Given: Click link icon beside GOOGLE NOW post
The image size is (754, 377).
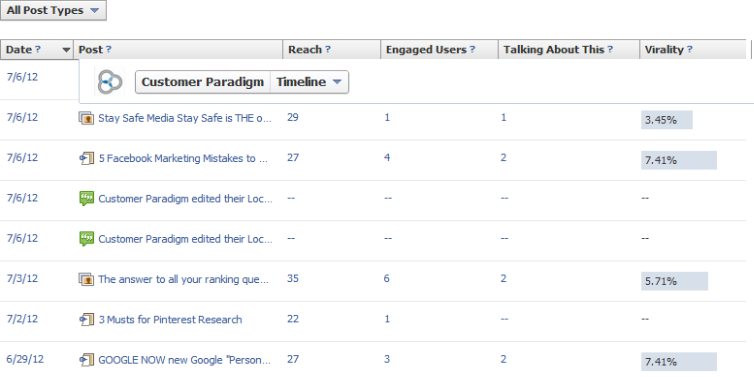Looking at the screenshot, I should [x=86, y=360].
